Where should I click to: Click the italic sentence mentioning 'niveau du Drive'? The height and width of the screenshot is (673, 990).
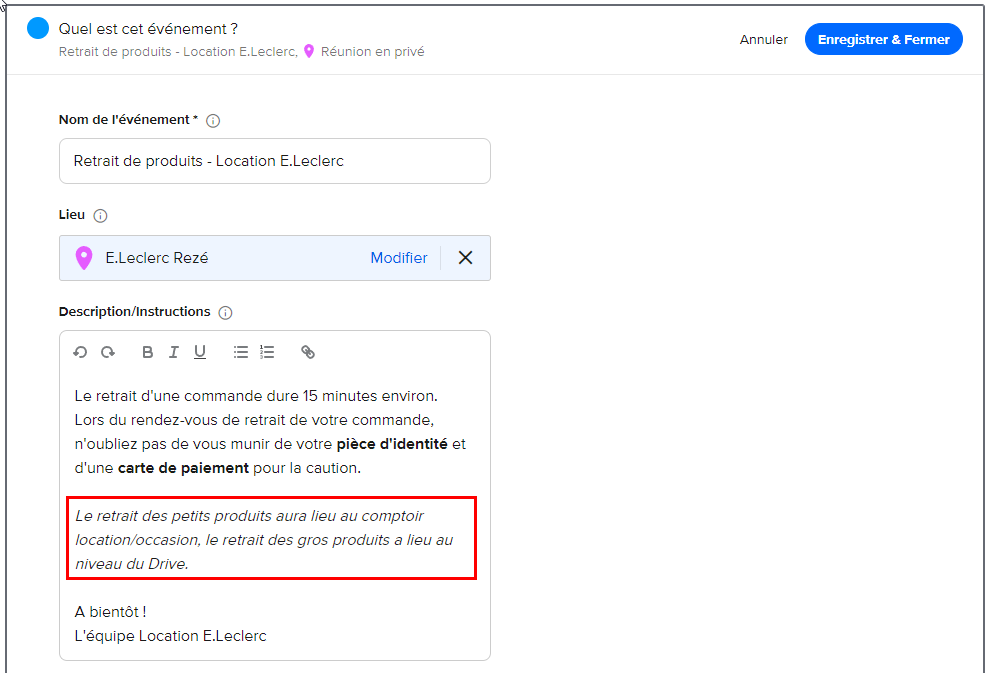point(264,540)
